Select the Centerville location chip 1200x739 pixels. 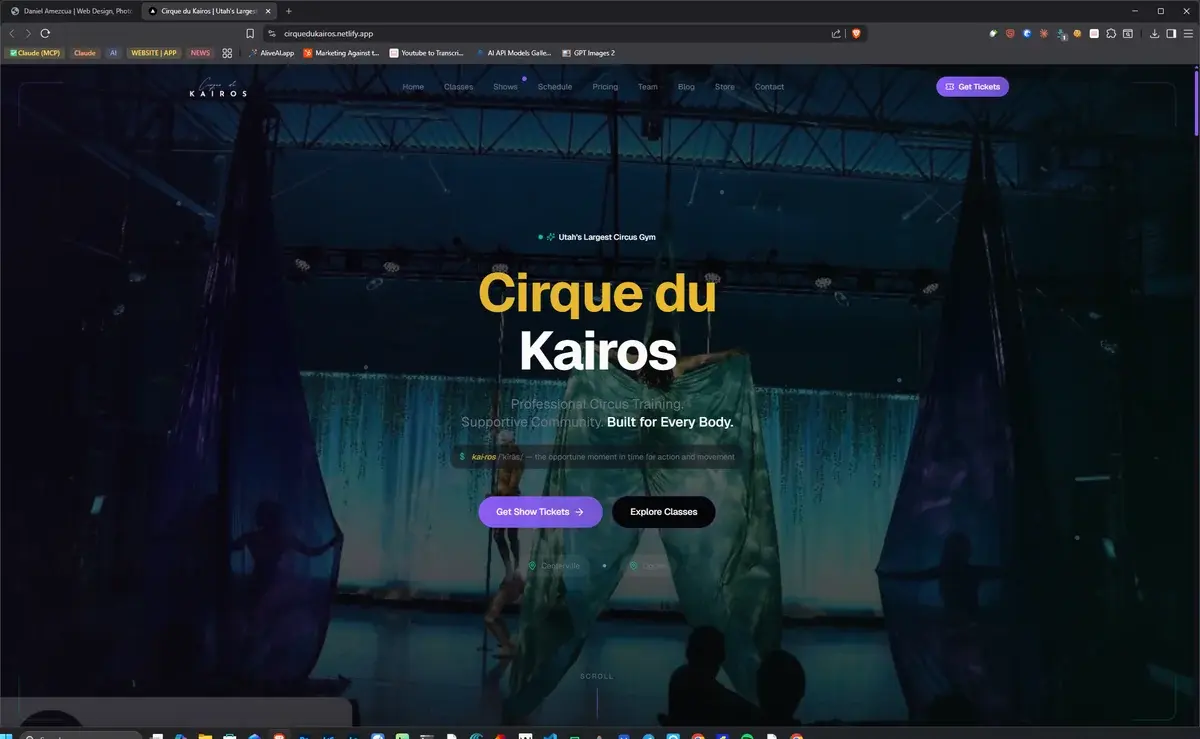tap(554, 566)
